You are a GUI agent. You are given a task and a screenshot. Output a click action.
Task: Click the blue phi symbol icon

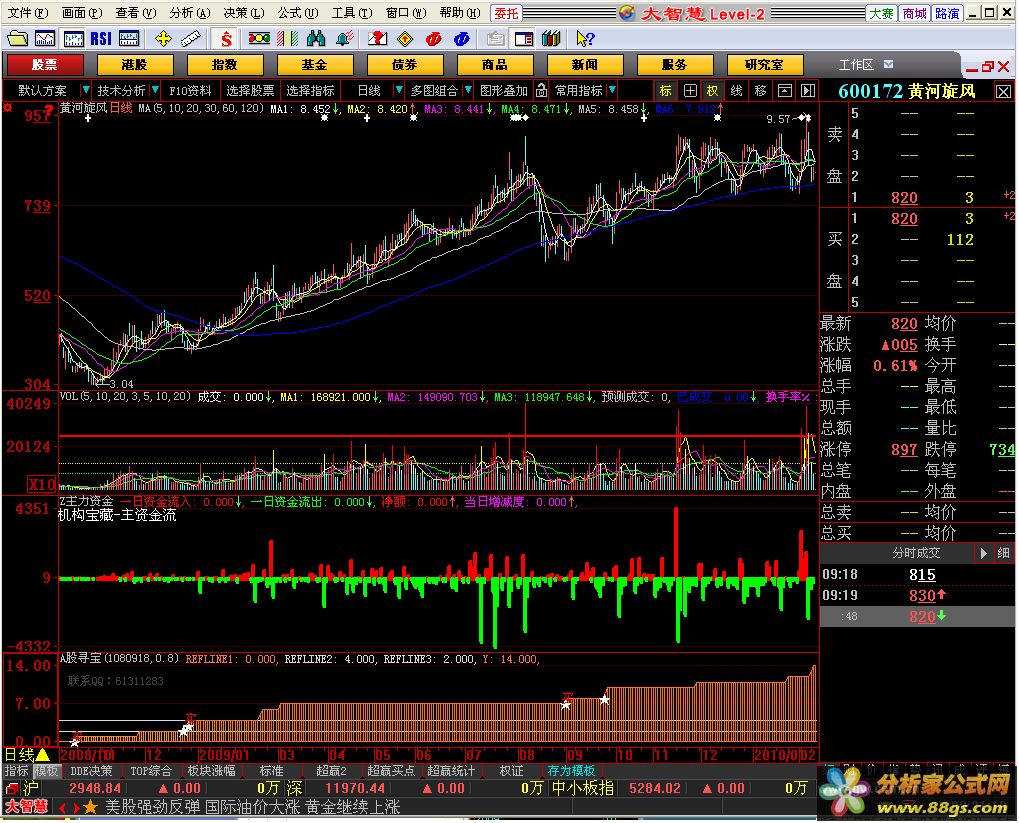click(x=461, y=39)
